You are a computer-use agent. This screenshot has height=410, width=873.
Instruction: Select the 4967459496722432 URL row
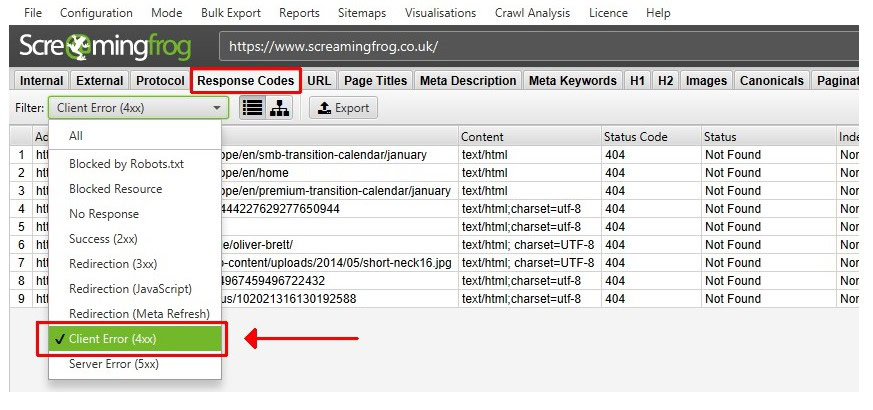(434, 281)
